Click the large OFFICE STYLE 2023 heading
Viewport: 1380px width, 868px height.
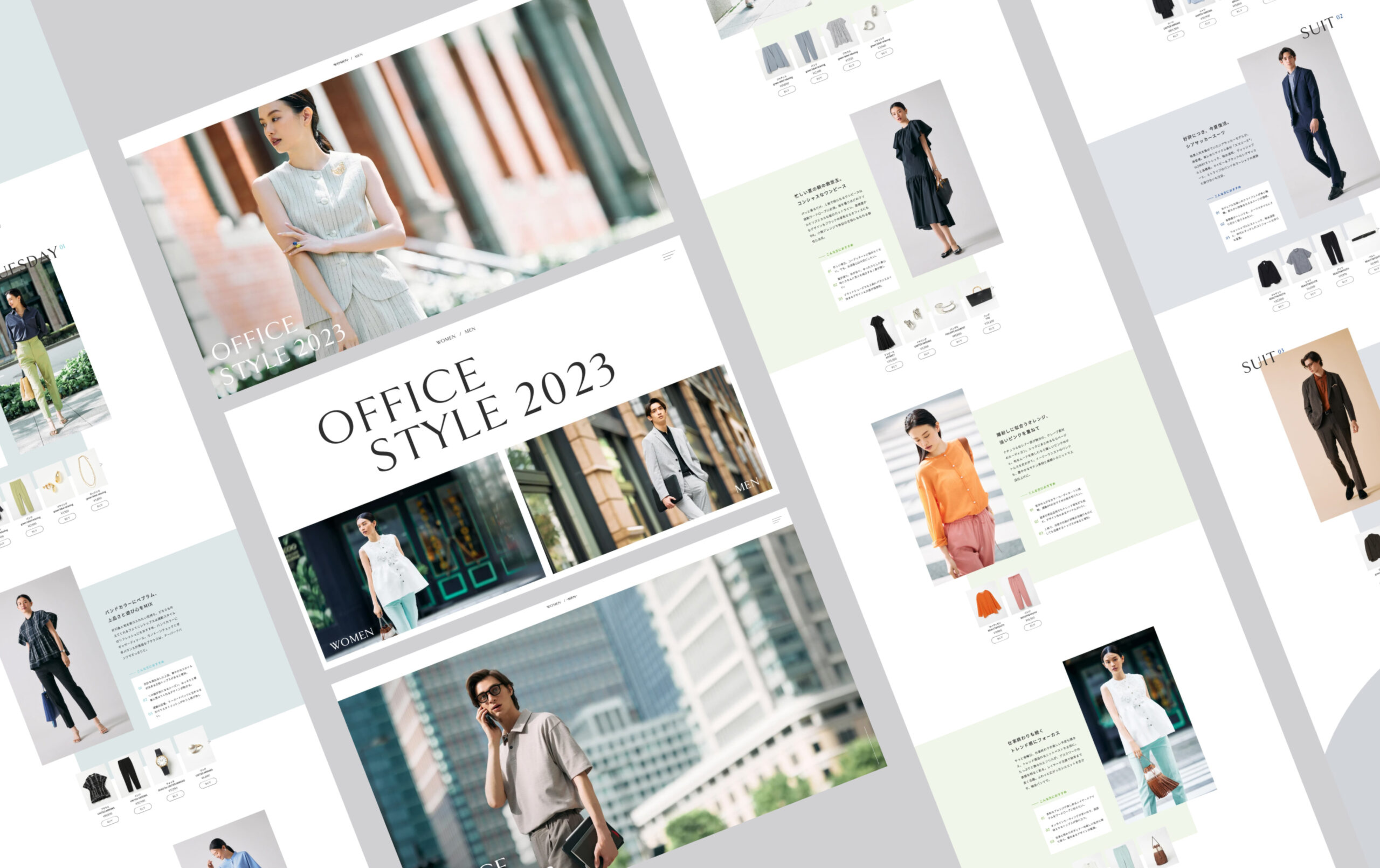[x=466, y=412]
